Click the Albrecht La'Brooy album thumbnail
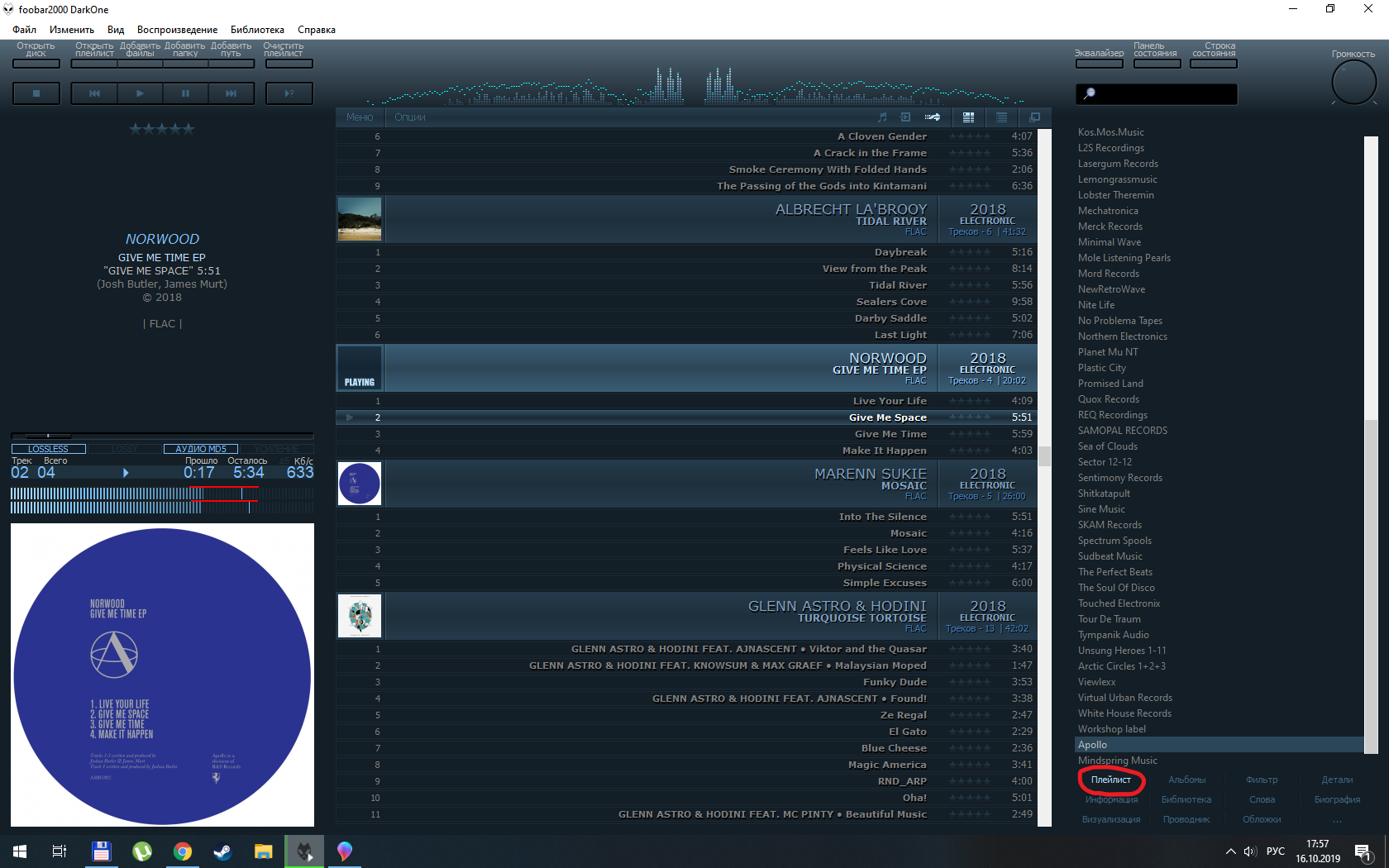This screenshot has height=868, width=1389. pos(360,219)
